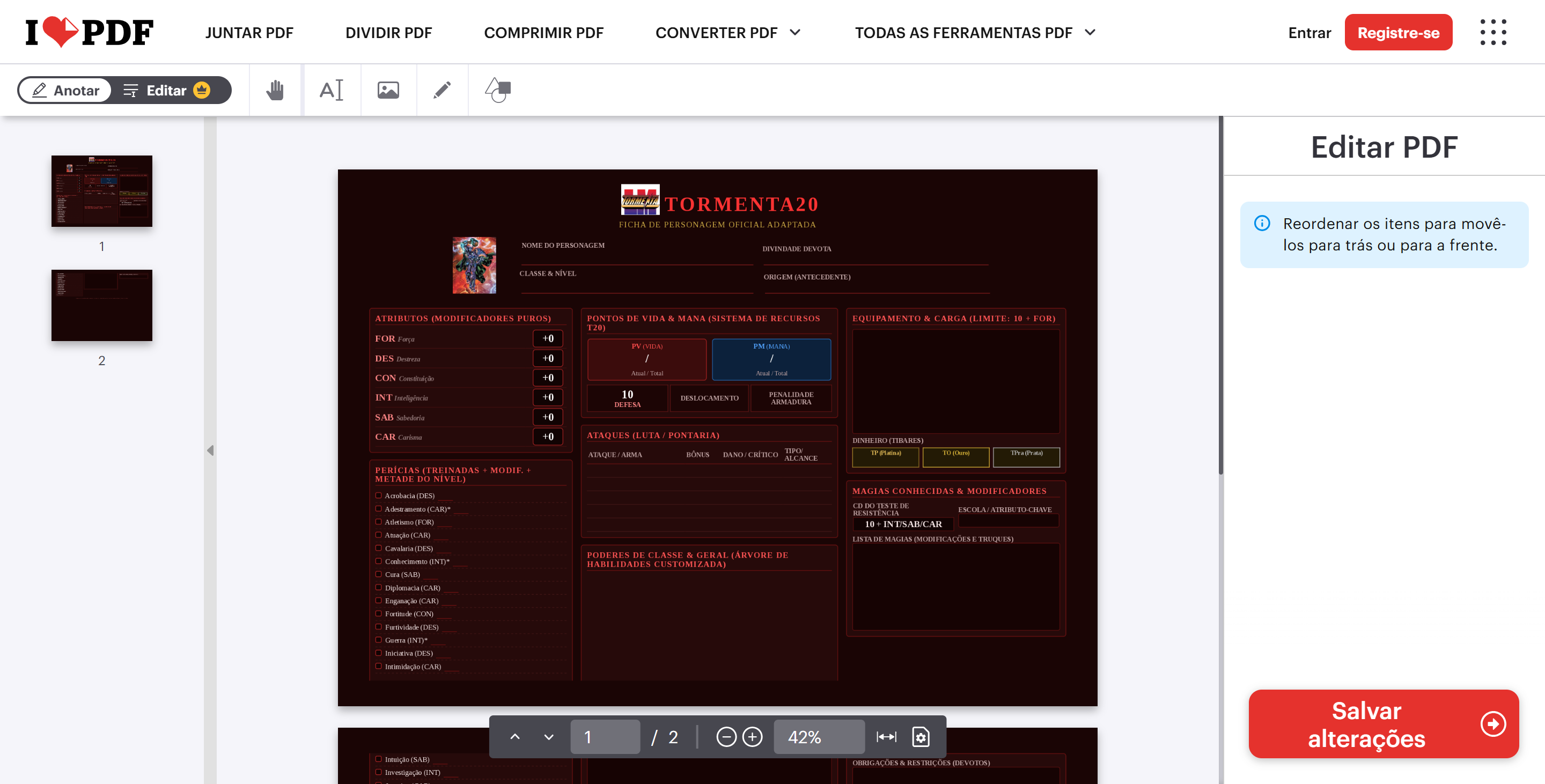Open page settings gear icon
This screenshot has width=1545, height=784.
921,737
